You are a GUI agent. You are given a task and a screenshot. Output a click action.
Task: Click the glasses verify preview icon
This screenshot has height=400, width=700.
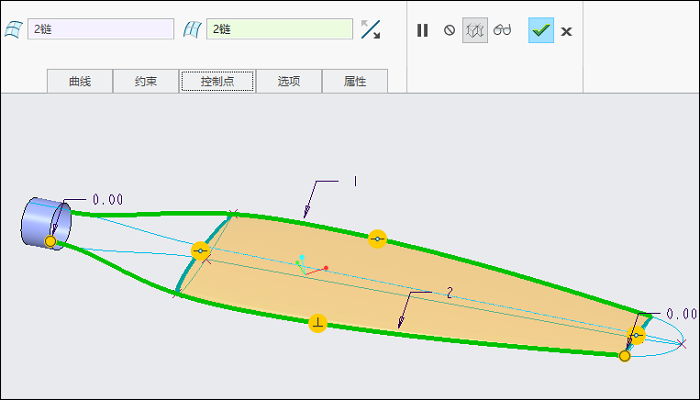tap(502, 30)
